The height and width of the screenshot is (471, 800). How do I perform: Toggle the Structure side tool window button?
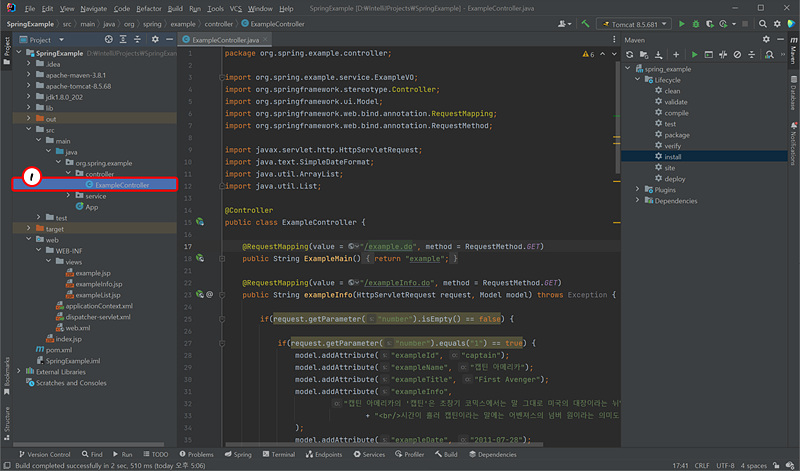[7, 423]
